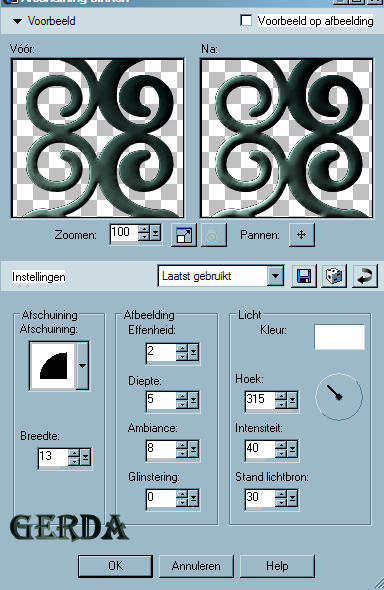Confirm with the OK button
Viewport: 384px width, 590px height.
click(x=115, y=566)
